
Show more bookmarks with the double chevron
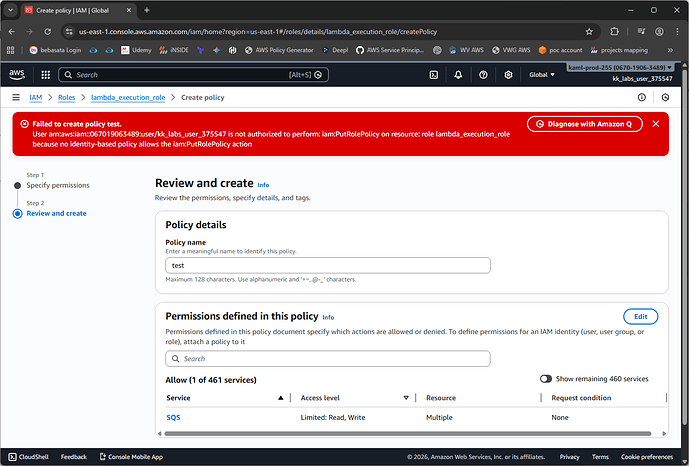coord(670,50)
